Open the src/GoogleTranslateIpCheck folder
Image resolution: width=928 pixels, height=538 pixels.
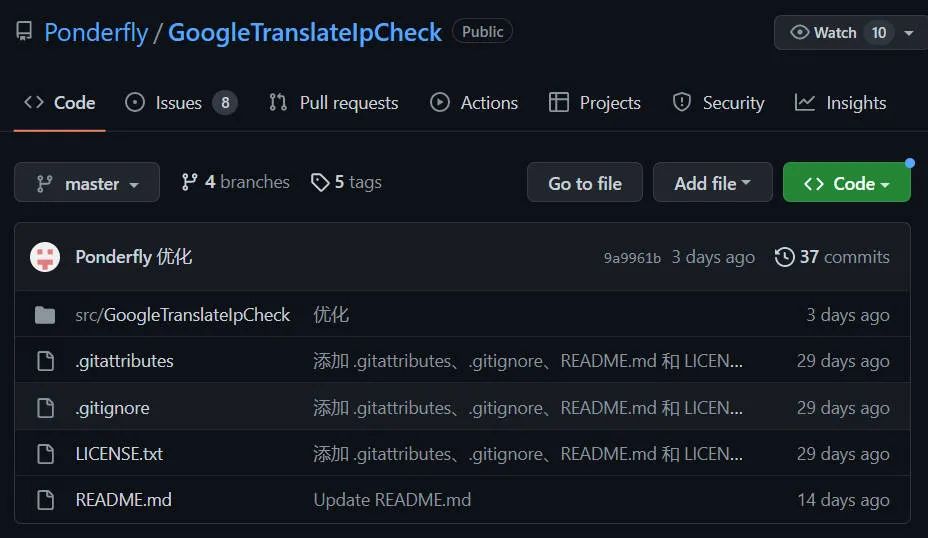(183, 315)
